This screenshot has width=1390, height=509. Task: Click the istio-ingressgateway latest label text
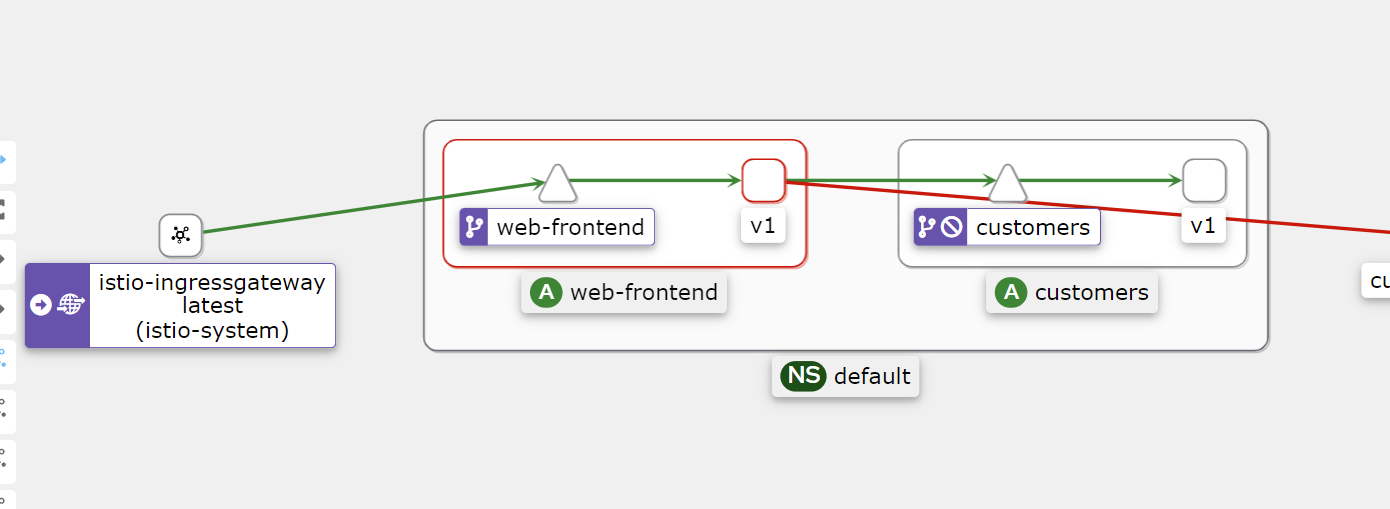coord(212,306)
